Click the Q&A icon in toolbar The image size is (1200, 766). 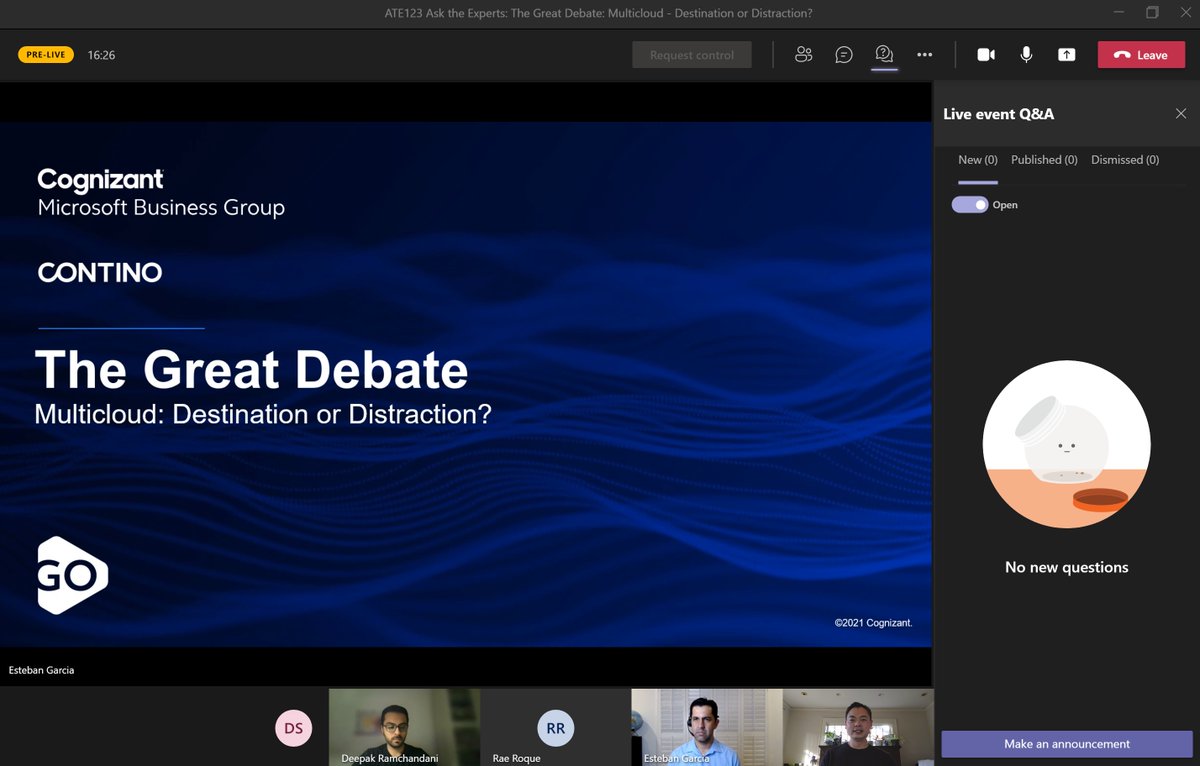884,55
